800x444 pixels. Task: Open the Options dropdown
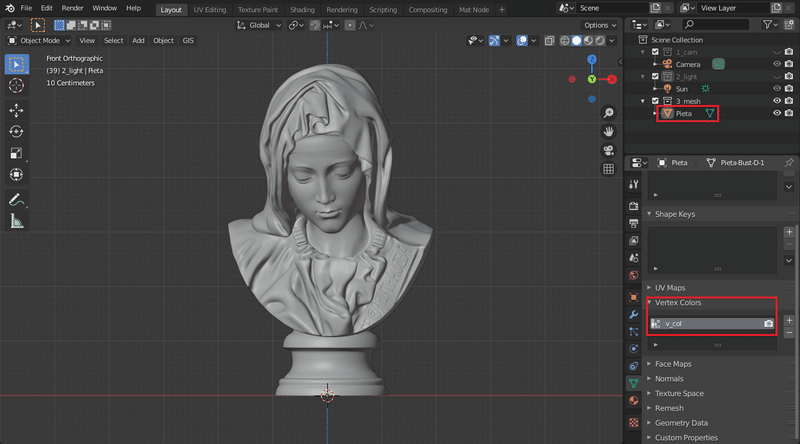coord(599,25)
